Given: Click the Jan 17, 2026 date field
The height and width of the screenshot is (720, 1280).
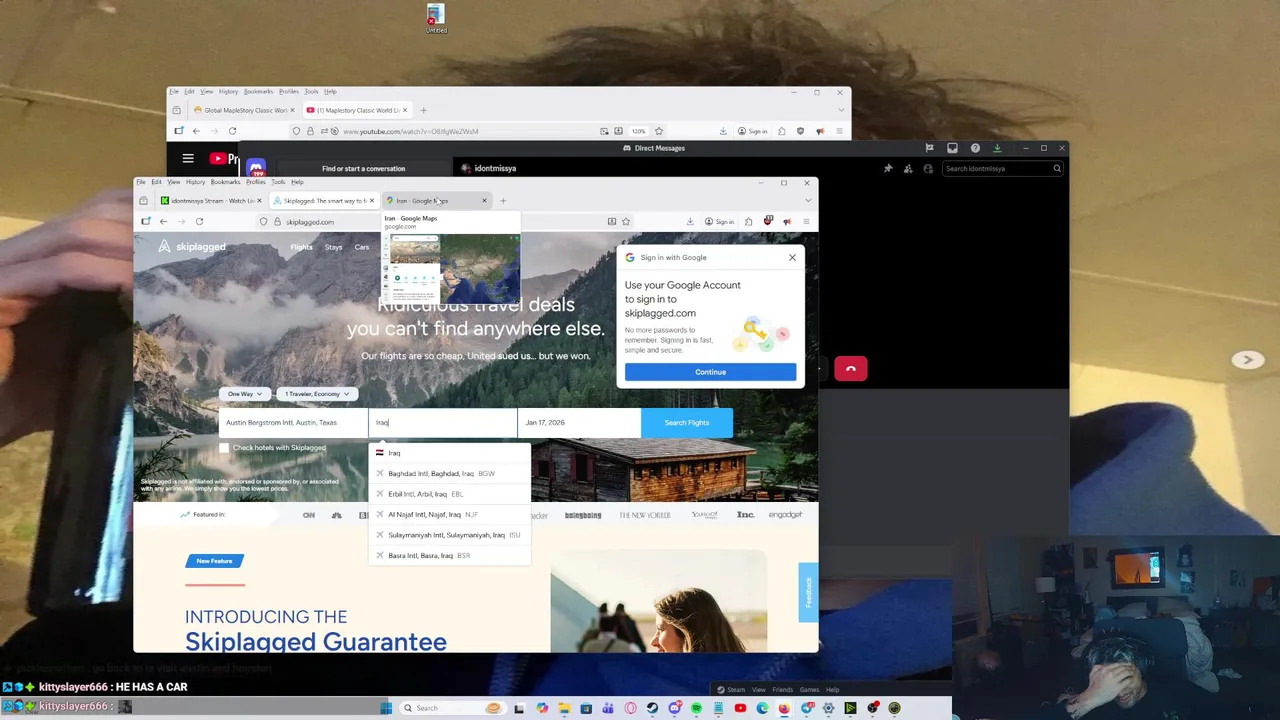Looking at the screenshot, I should [x=579, y=423].
